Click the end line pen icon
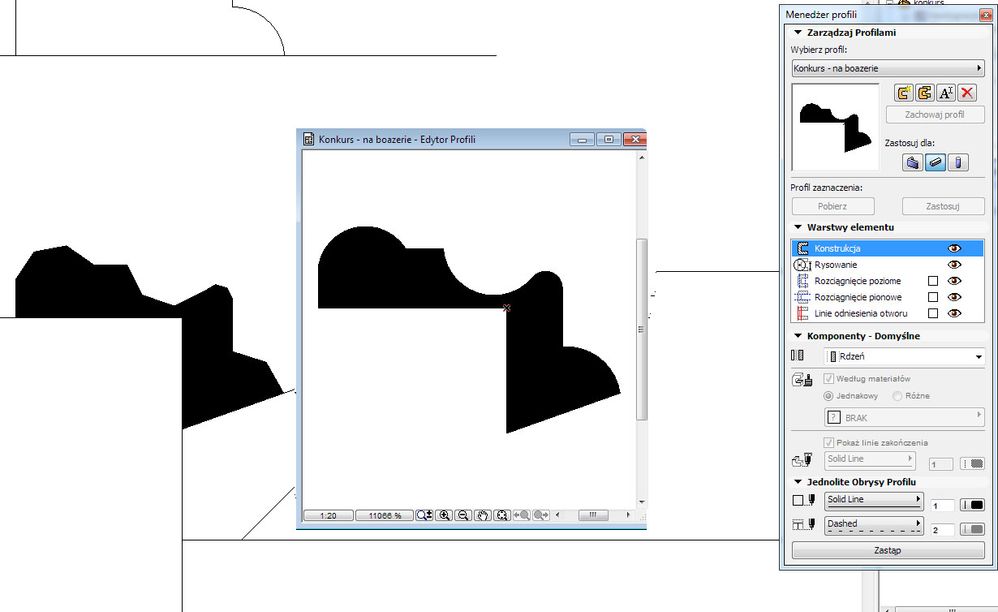Viewport: 998px width, 612px height. pyautogui.click(x=802, y=459)
